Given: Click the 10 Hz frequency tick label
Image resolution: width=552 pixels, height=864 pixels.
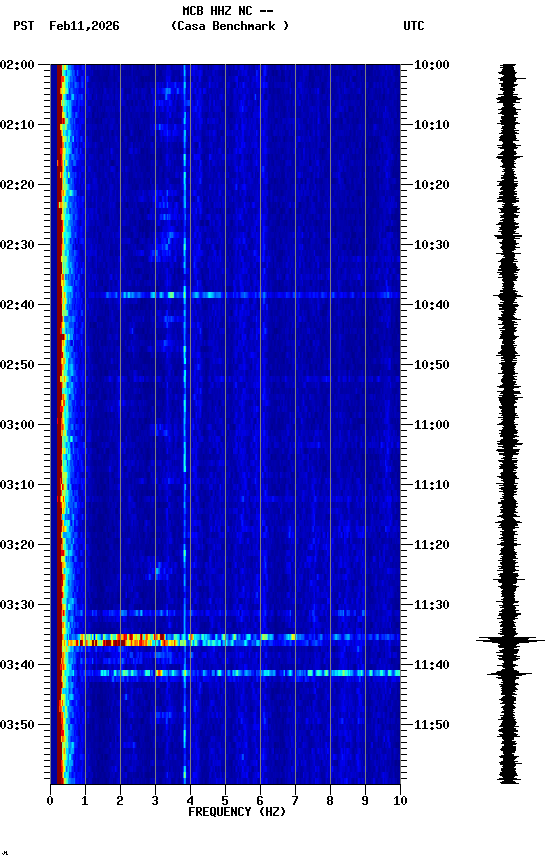Looking at the screenshot, I should tap(400, 801).
